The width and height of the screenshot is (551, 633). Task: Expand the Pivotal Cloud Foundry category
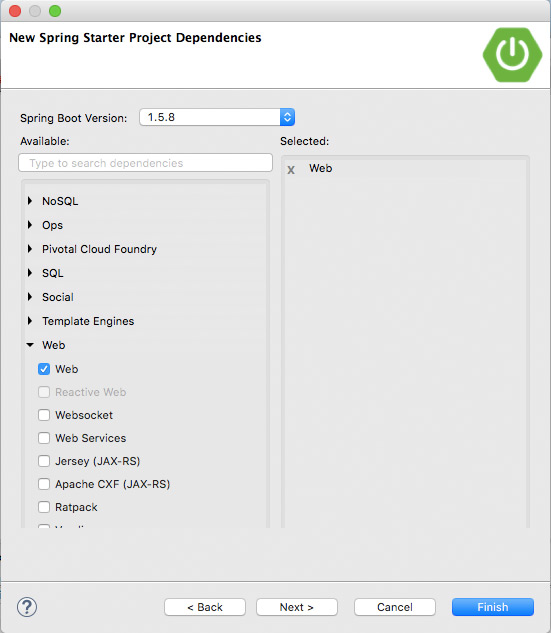[30, 249]
